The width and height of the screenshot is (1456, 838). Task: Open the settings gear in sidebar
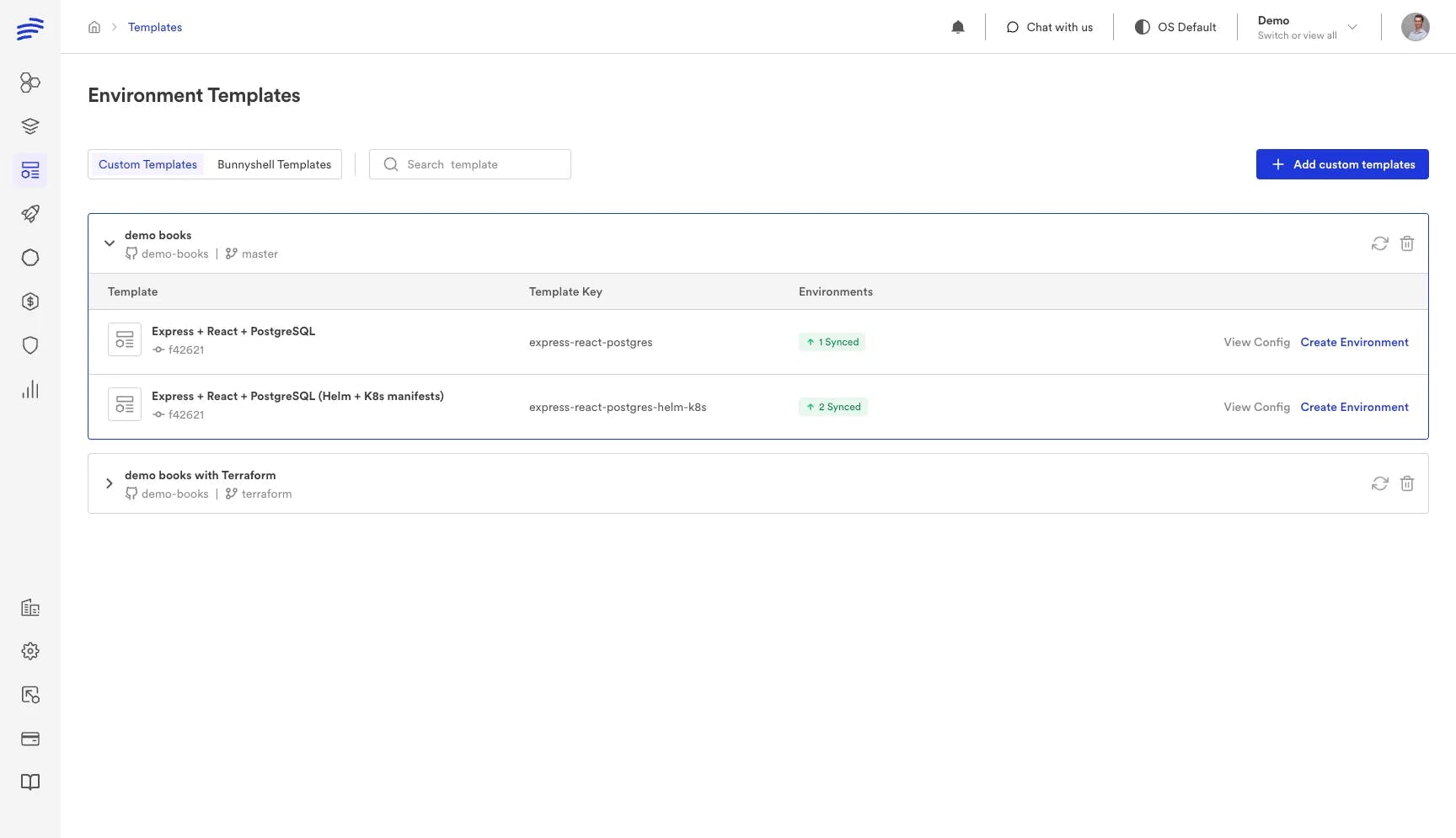(x=30, y=651)
